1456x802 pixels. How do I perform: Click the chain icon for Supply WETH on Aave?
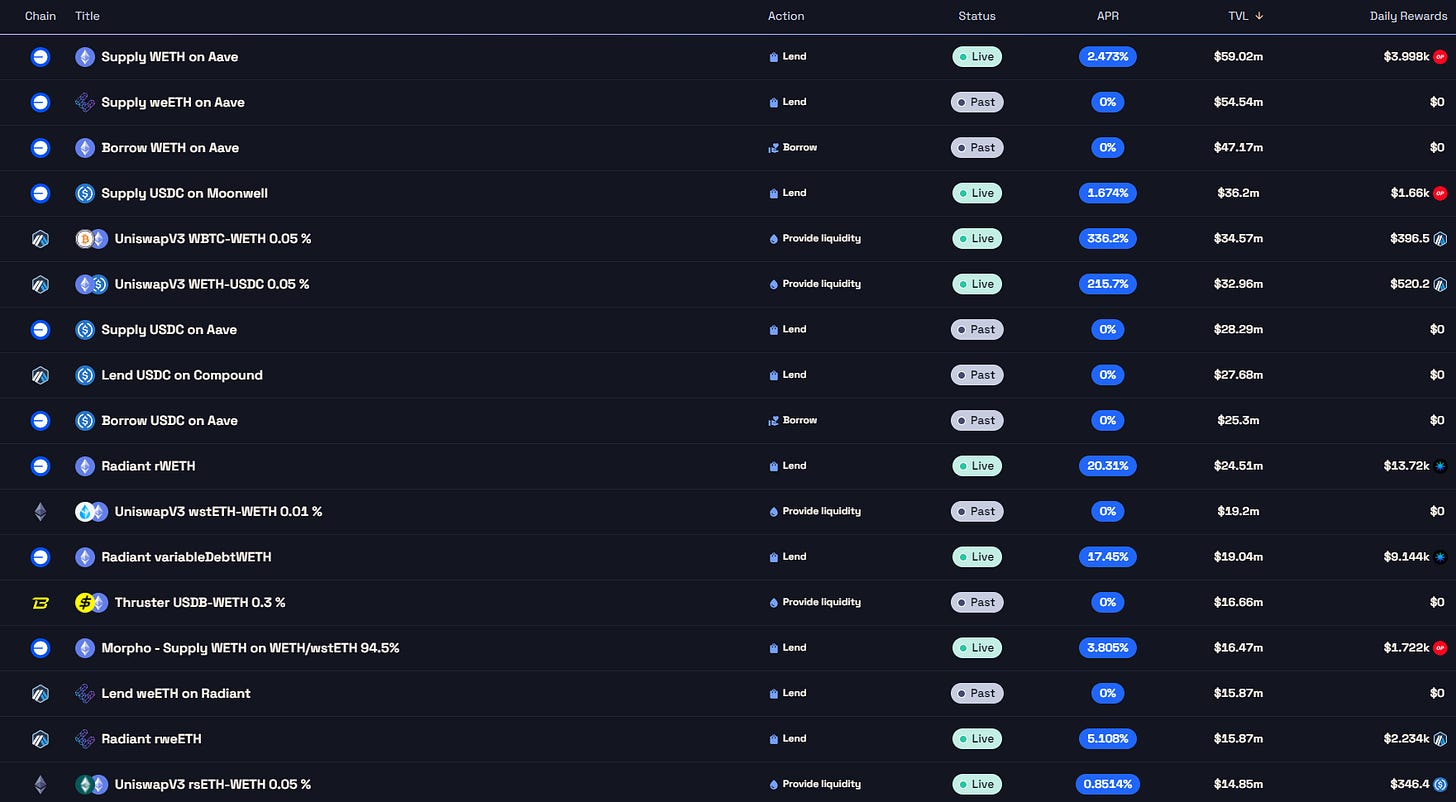pos(40,57)
